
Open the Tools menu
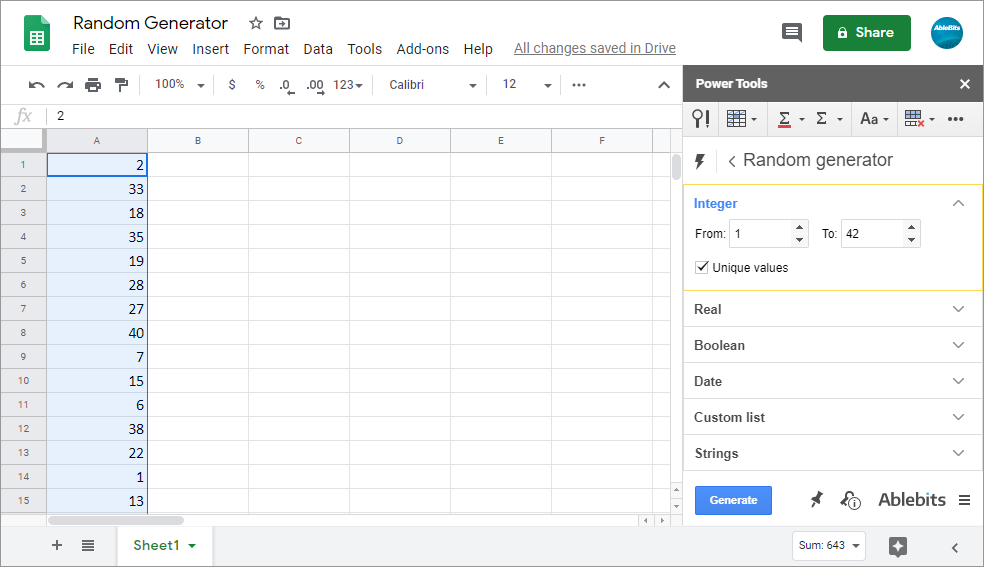[365, 49]
